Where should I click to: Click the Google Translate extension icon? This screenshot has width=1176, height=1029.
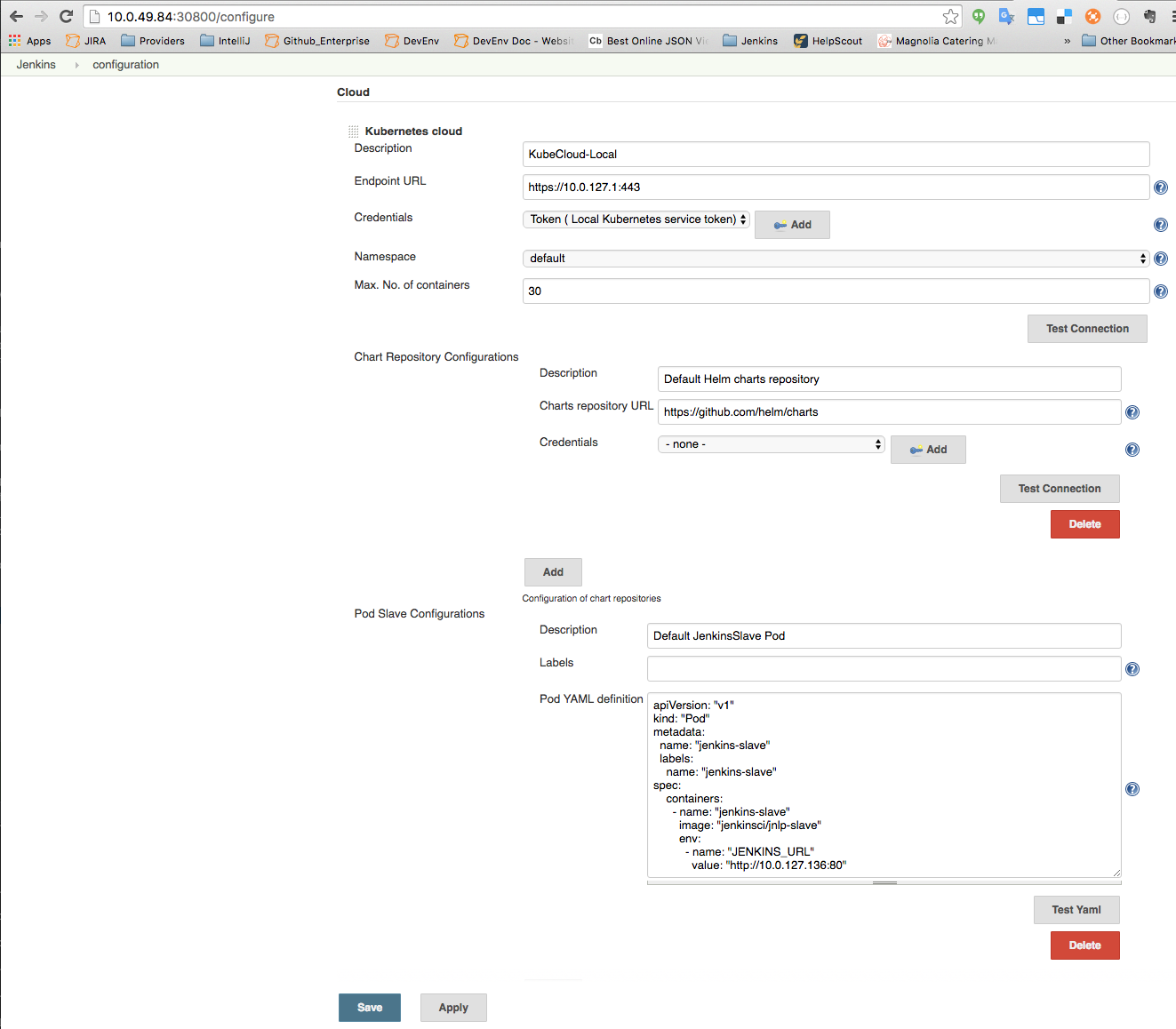click(x=1006, y=16)
